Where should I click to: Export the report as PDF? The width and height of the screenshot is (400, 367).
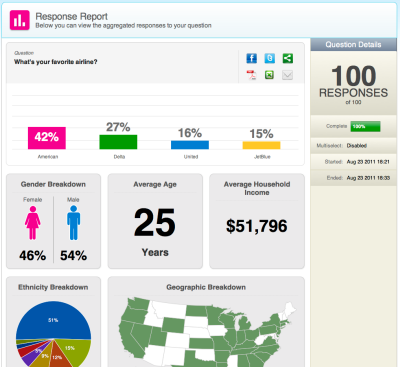[251, 75]
